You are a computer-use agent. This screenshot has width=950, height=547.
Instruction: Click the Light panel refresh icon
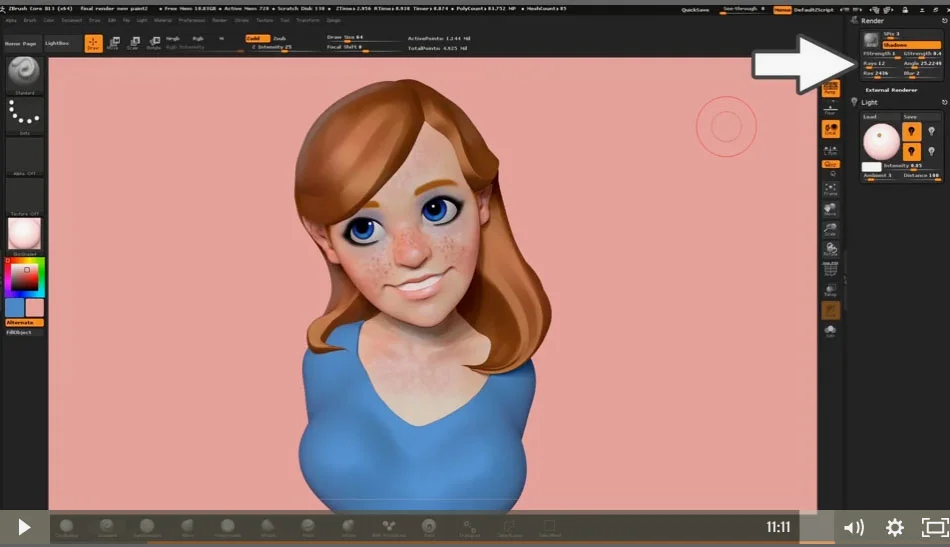944,102
